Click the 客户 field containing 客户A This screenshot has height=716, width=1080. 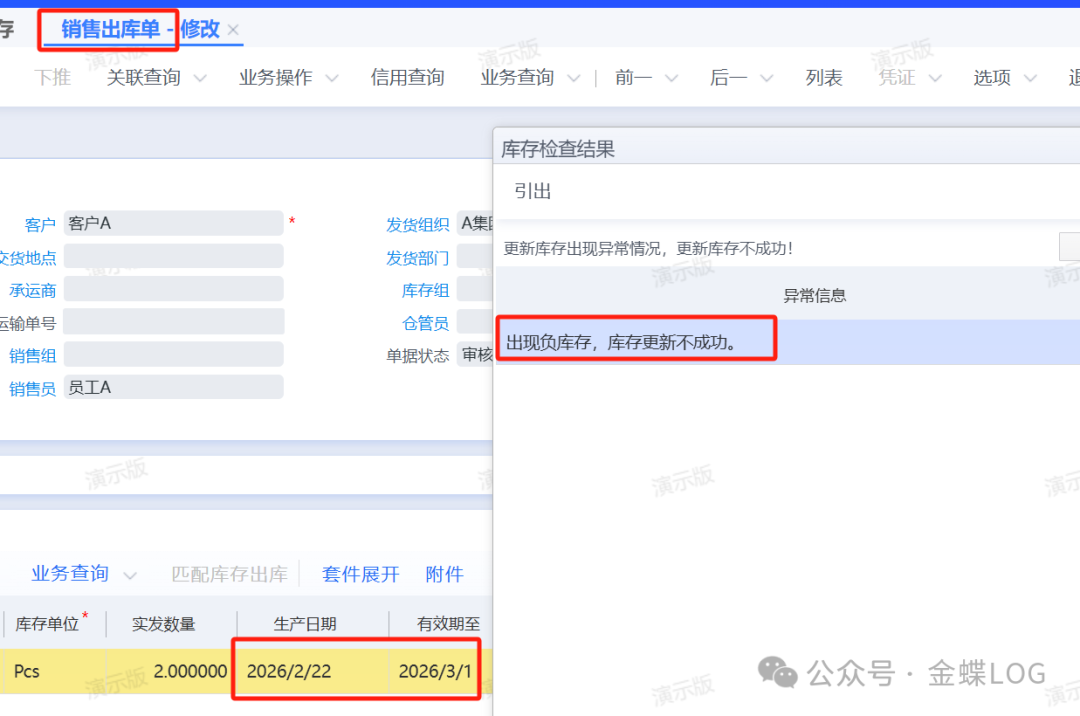point(173,223)
